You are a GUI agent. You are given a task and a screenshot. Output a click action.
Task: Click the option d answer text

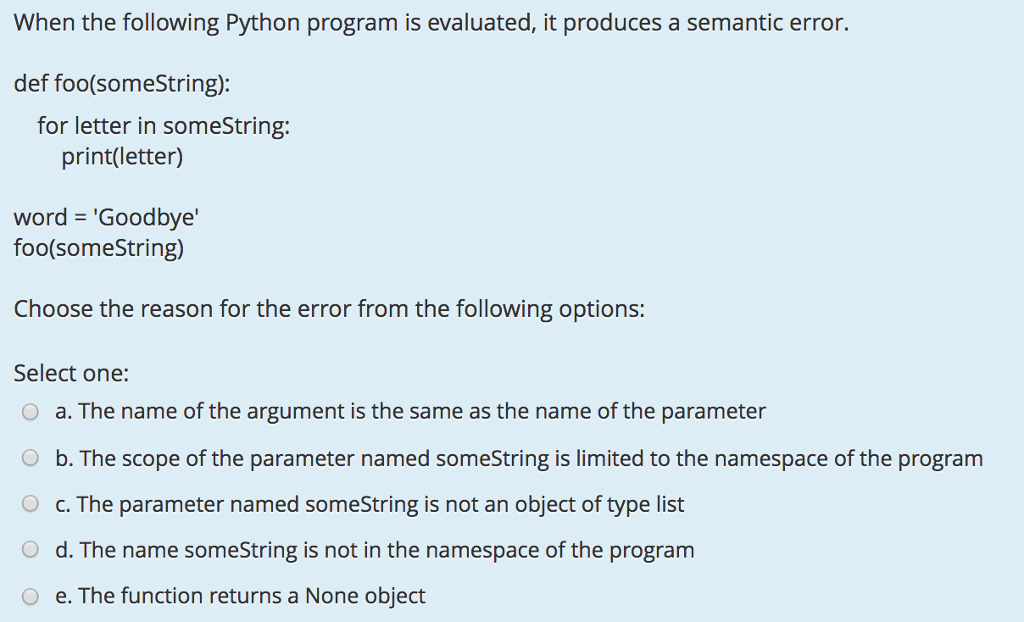tap(373, 549)
